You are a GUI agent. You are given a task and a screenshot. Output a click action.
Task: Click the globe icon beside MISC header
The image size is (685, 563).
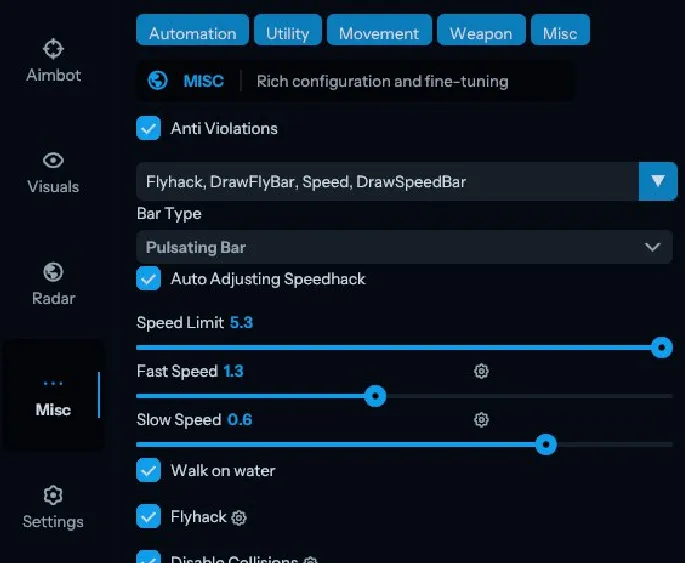[157, 81]
